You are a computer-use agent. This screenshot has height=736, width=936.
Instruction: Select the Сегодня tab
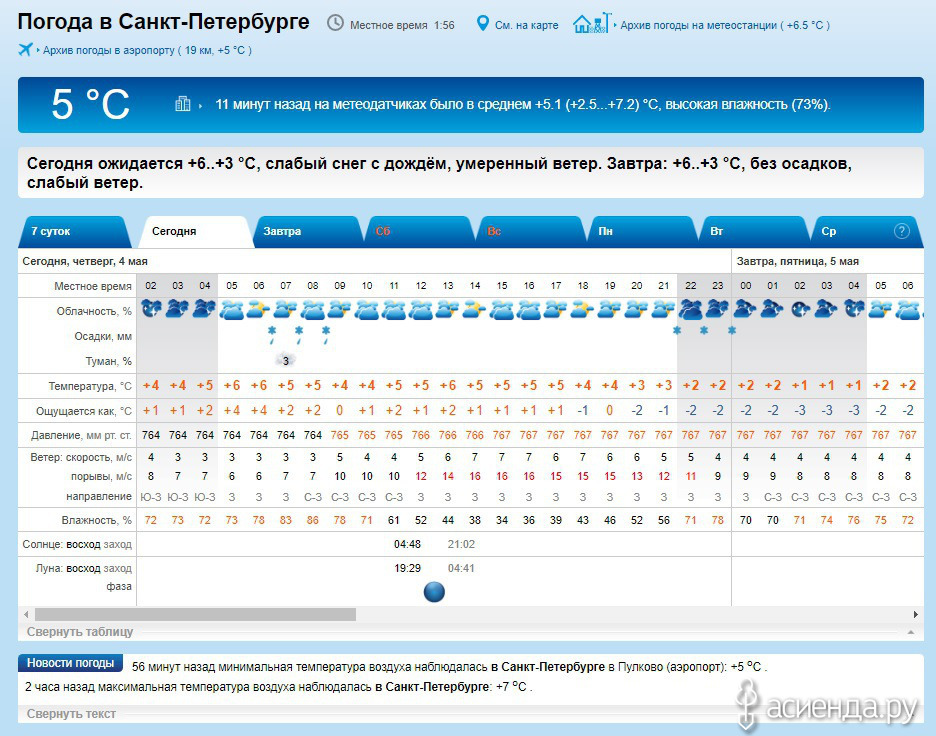[x=194, y=232]
